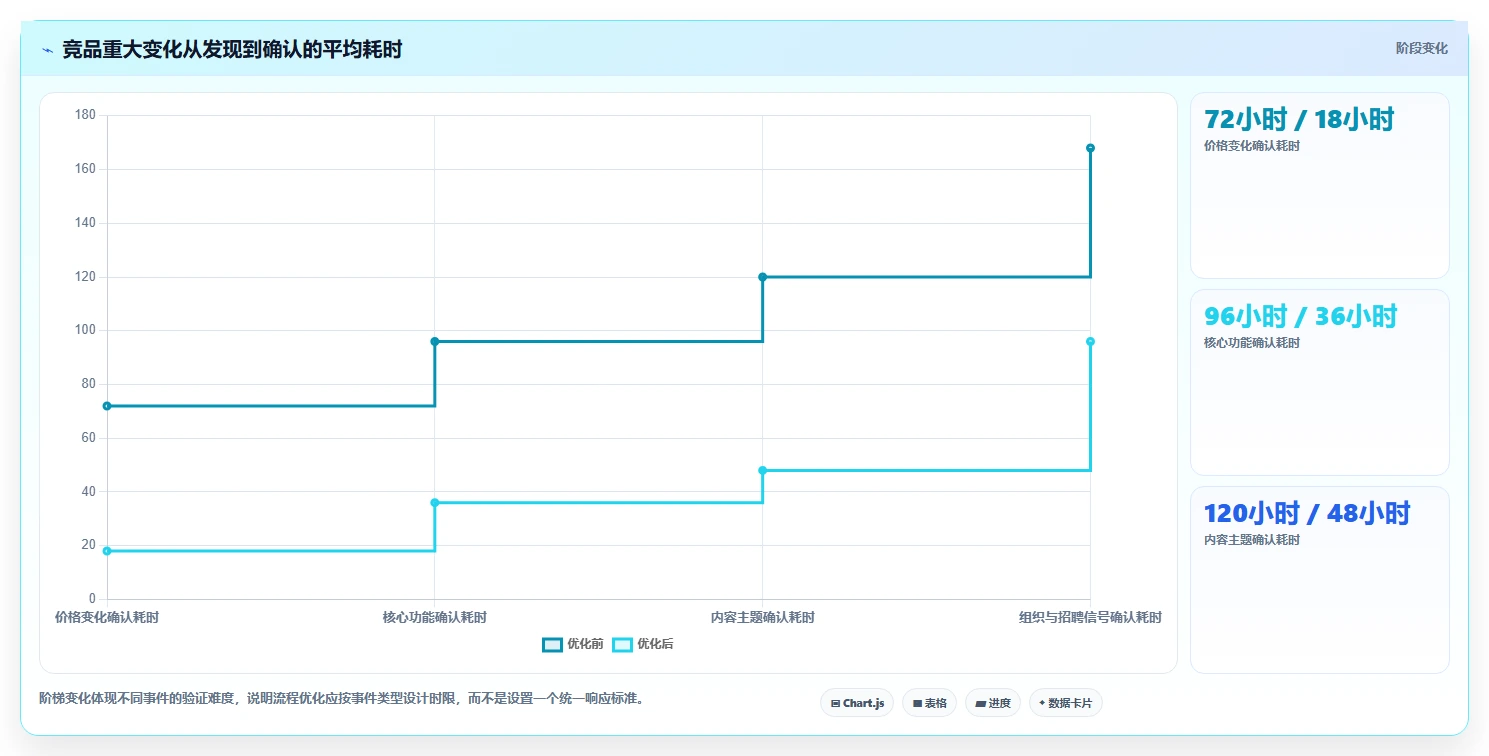The width and height of the screenshot is (1489, 756).
Task: Click the y-axis value 0
Action: click(x=92, y=599)
